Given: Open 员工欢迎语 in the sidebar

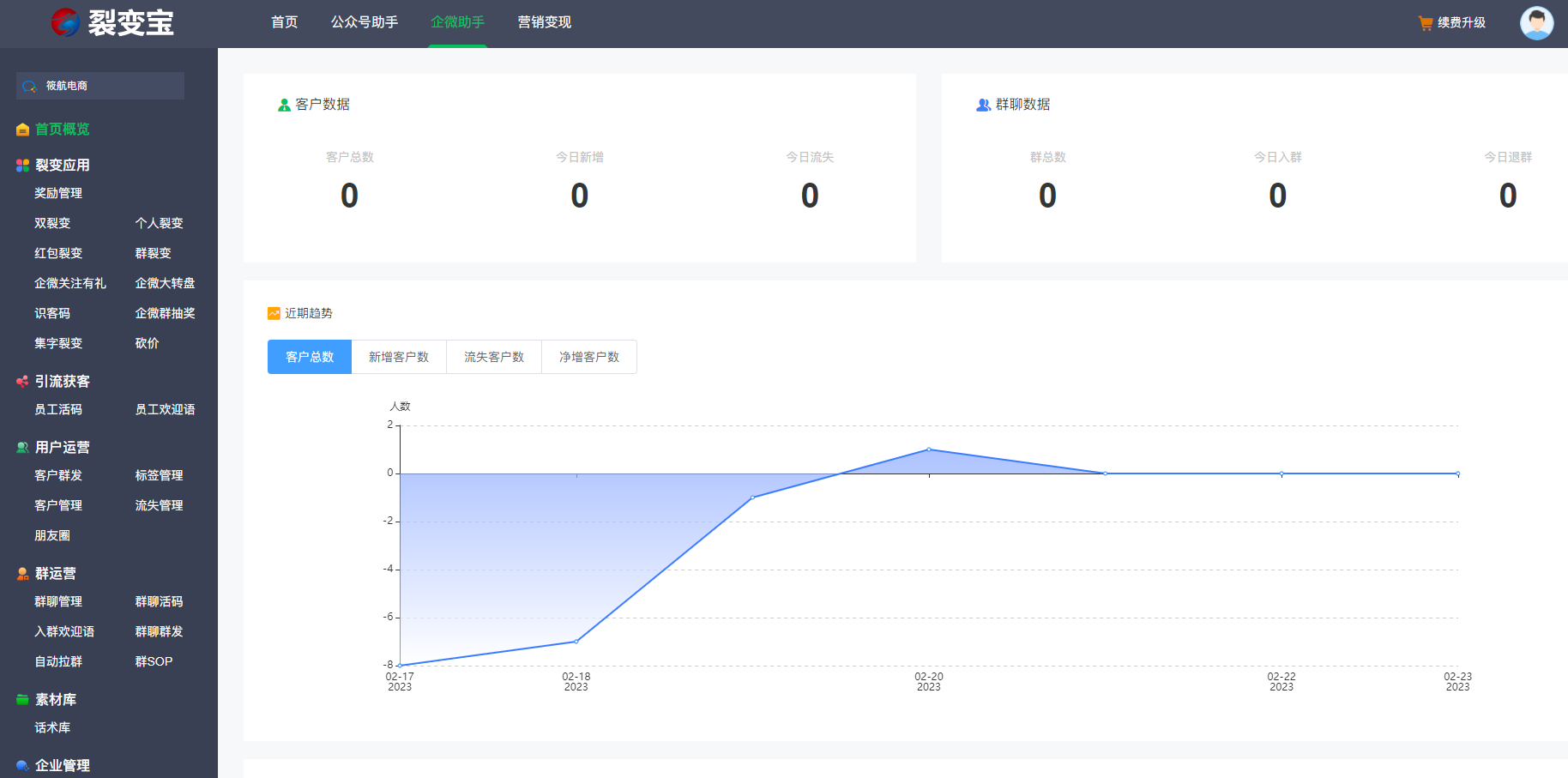Looking at the screenshot, I should 166,410.
